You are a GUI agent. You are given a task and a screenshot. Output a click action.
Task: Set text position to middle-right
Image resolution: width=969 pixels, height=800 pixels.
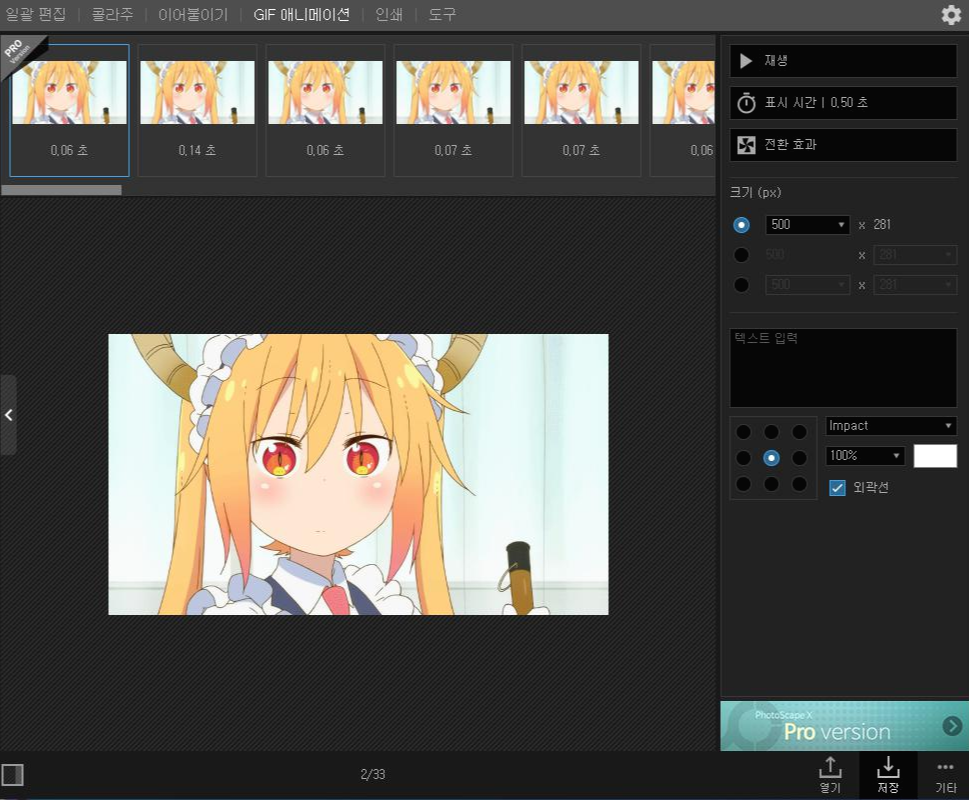pyautogui.click(x=799, y=458)
